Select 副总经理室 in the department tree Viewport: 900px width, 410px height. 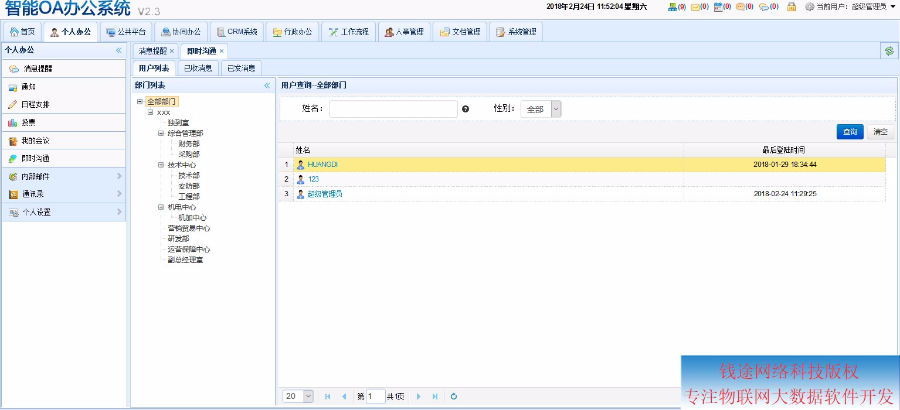[185, 260]
